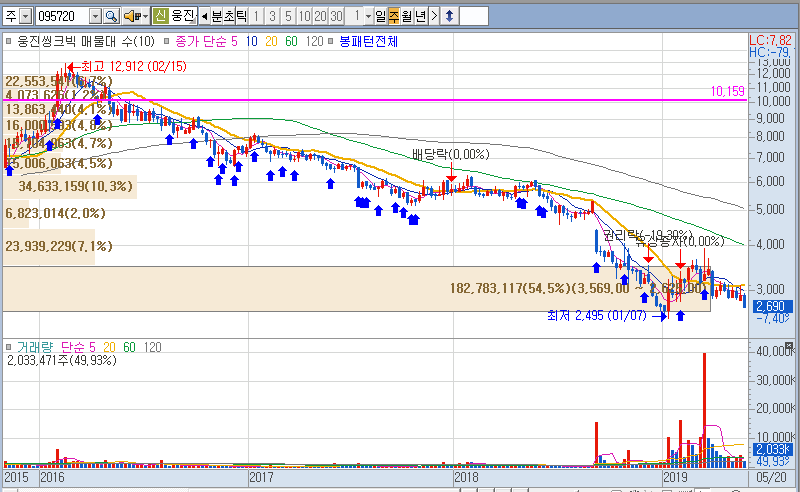The image size is (800, 492).
Task: Click the 최고 12,912 (02/15) high marker
Action: point(127,66)
